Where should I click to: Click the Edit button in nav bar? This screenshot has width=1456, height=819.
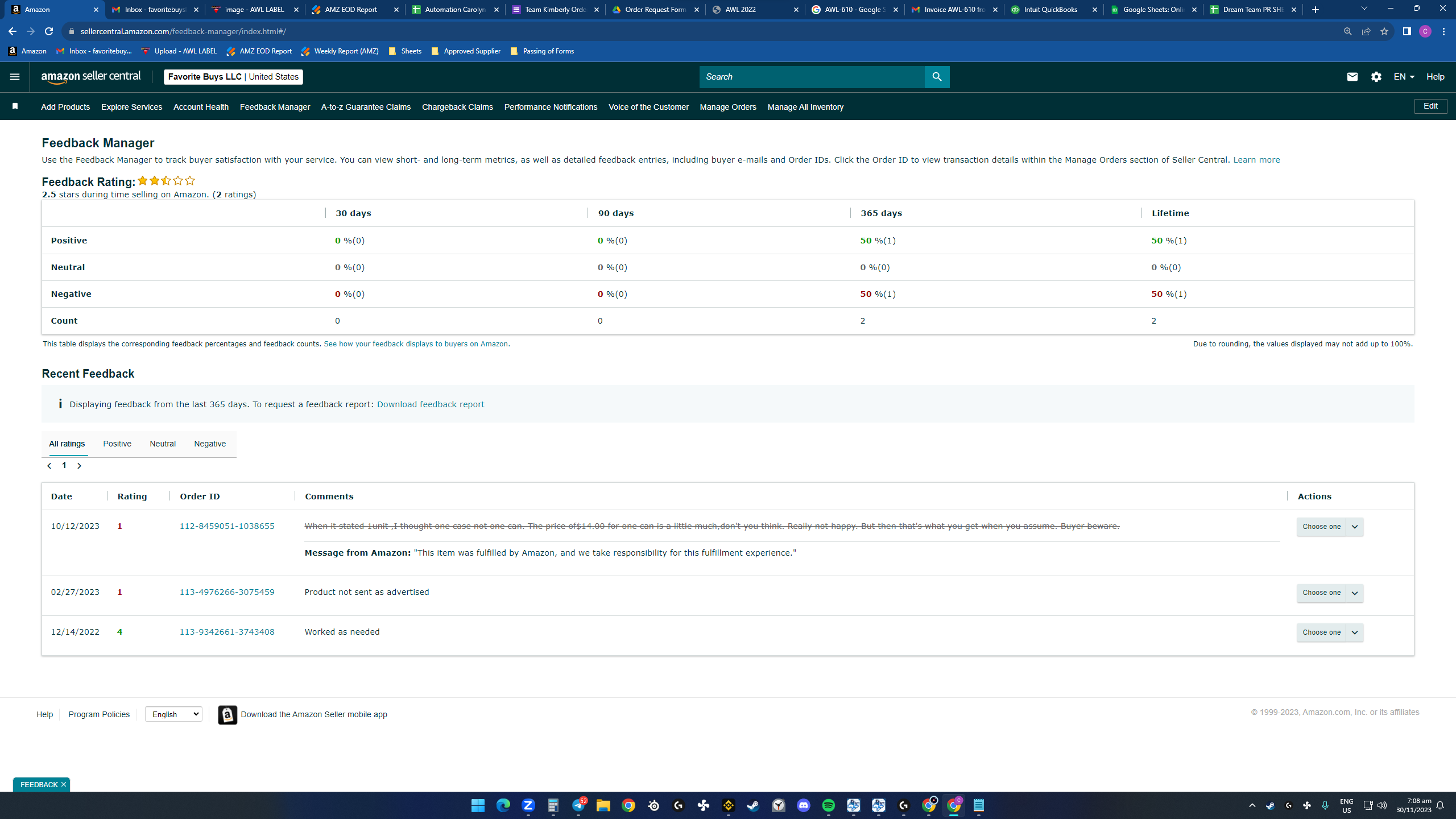pos(1430,106)
